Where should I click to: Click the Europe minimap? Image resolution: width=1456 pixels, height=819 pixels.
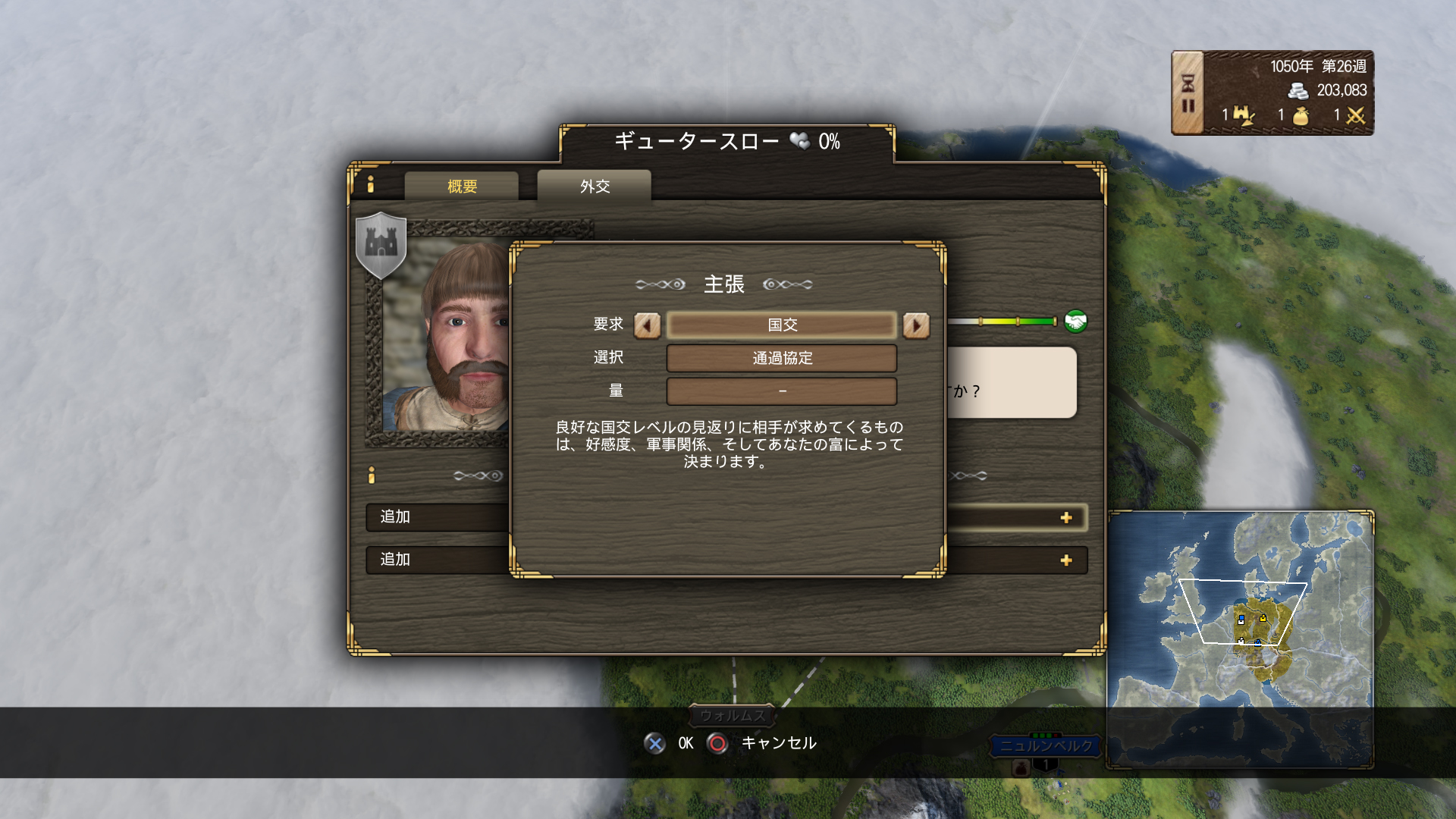1241,640
